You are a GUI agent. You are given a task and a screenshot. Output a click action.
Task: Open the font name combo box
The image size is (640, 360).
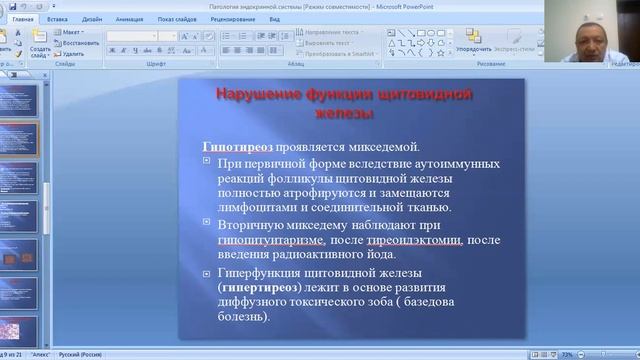132,36
